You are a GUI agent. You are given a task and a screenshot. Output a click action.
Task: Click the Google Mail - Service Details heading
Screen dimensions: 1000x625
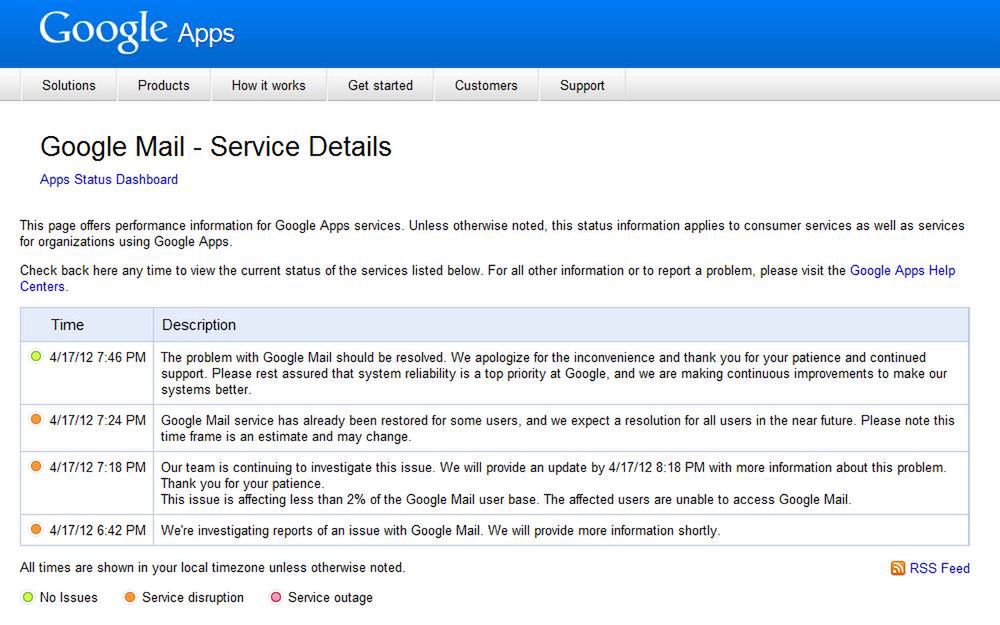[216, 147]
